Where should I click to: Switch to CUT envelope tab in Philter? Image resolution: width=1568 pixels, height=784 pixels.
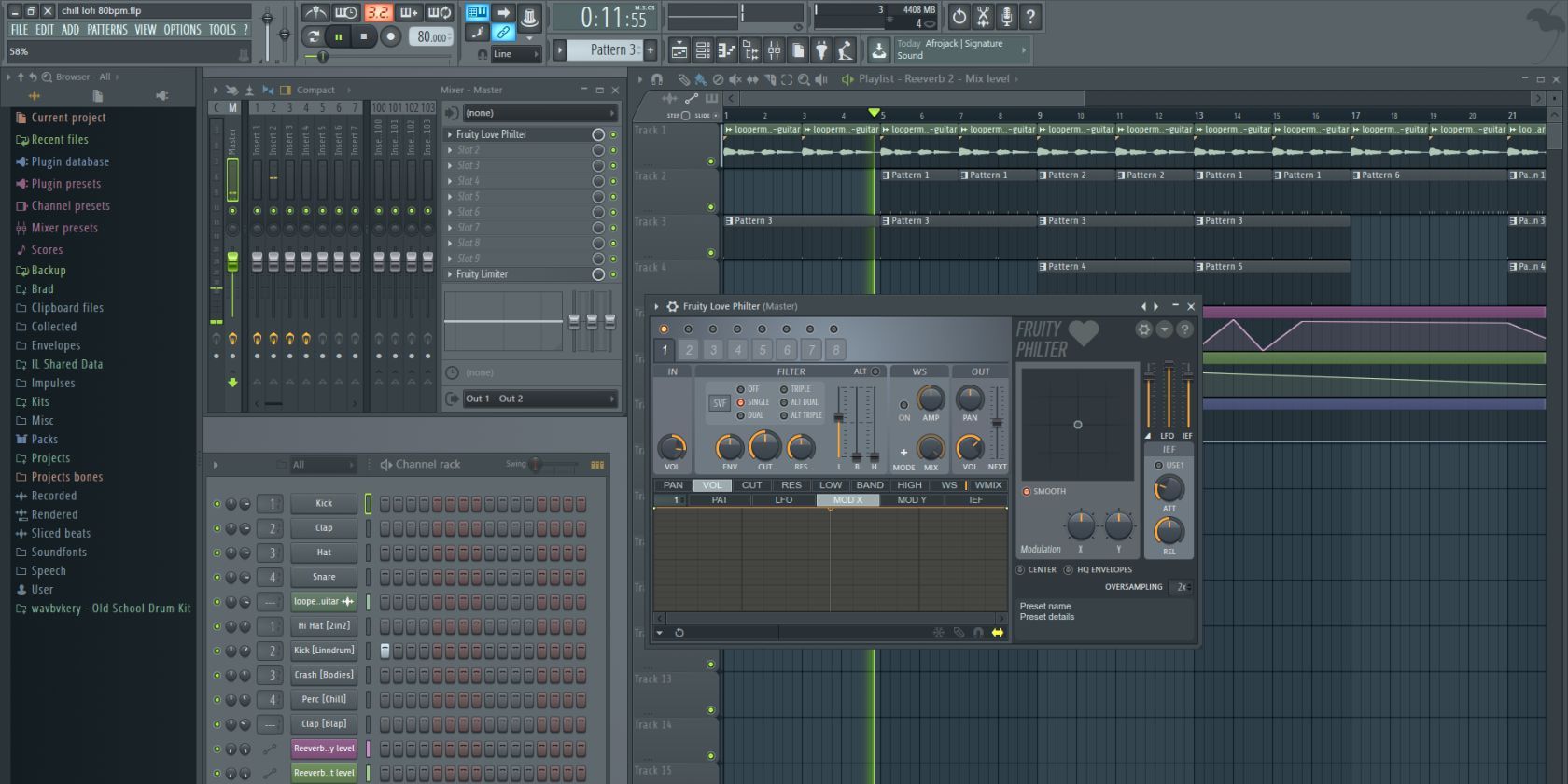[751, 485]
